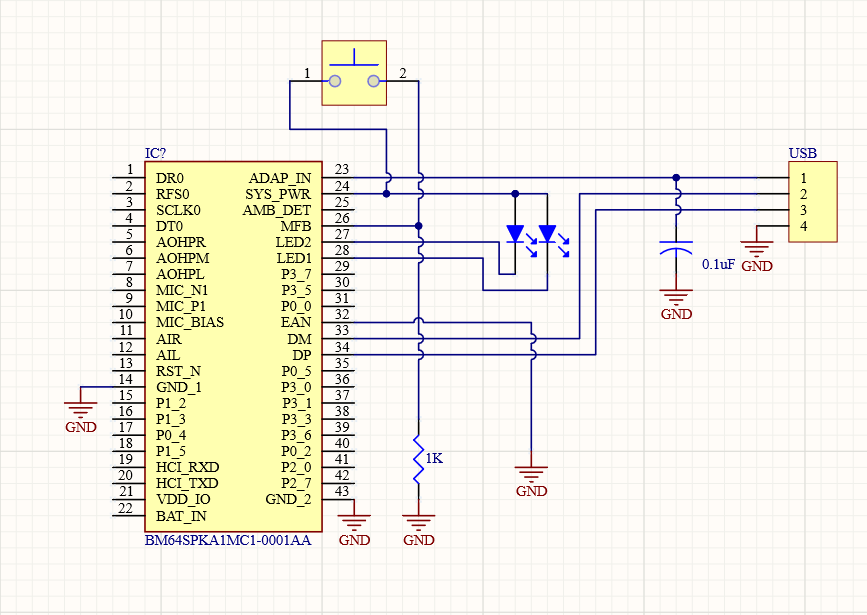Viewport: 867px width, 615px height.
Task: Click the GND_2 pin label
Action: [288, 499]
